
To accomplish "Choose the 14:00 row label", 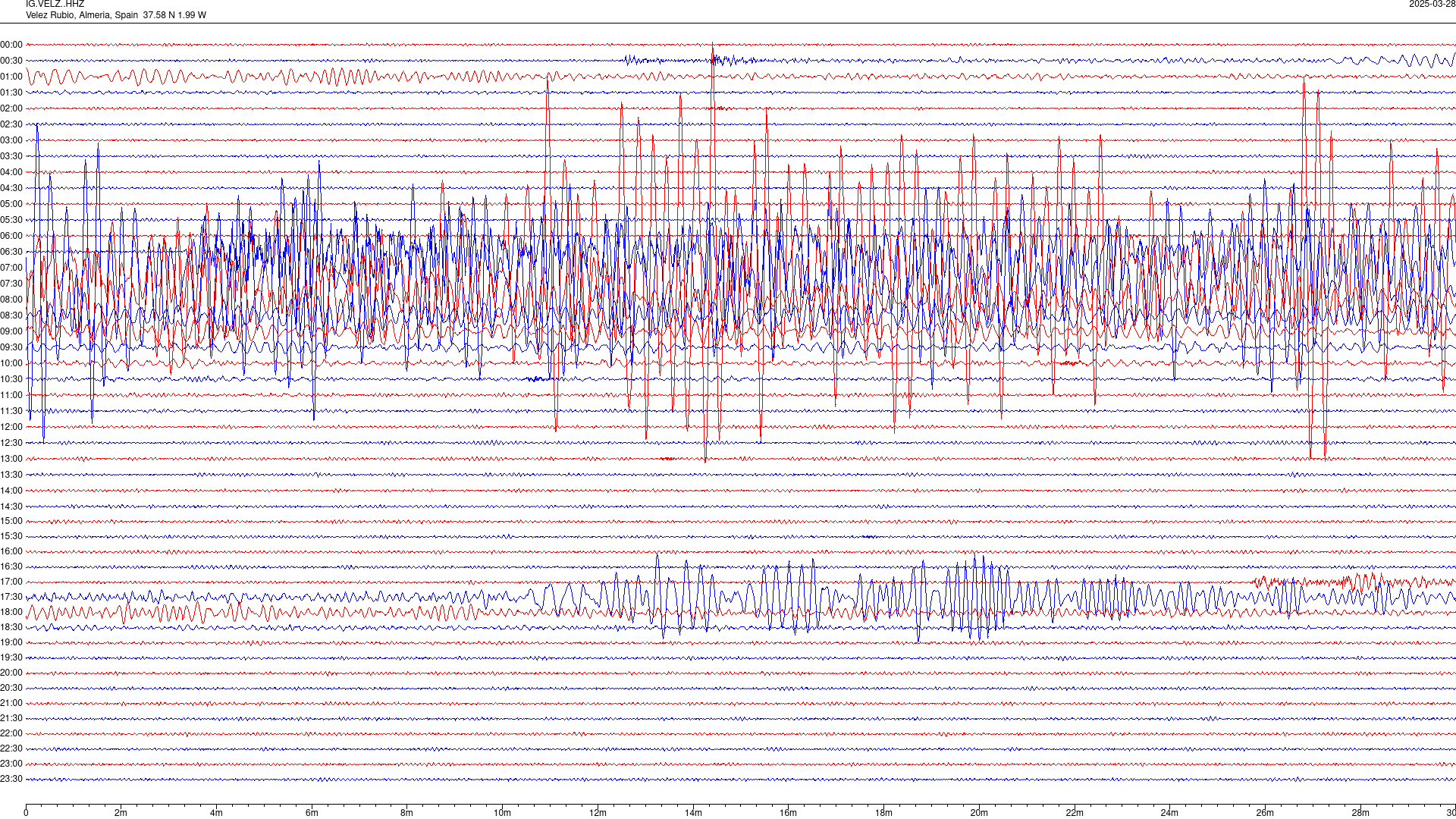I will tap(11, 491).
